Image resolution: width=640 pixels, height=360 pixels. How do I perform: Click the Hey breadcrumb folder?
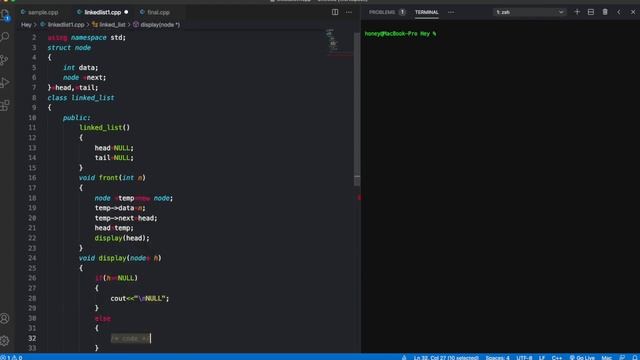coord(26,24)
